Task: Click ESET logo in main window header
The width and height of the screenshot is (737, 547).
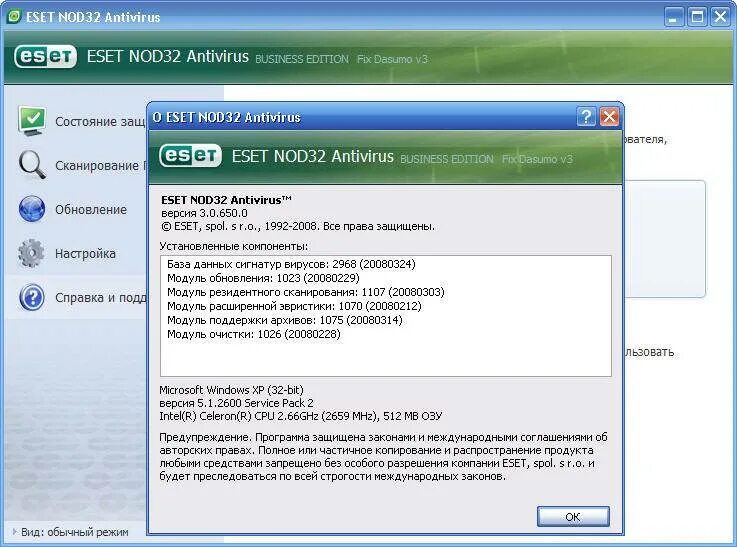Action: click(x=45, y=57)
